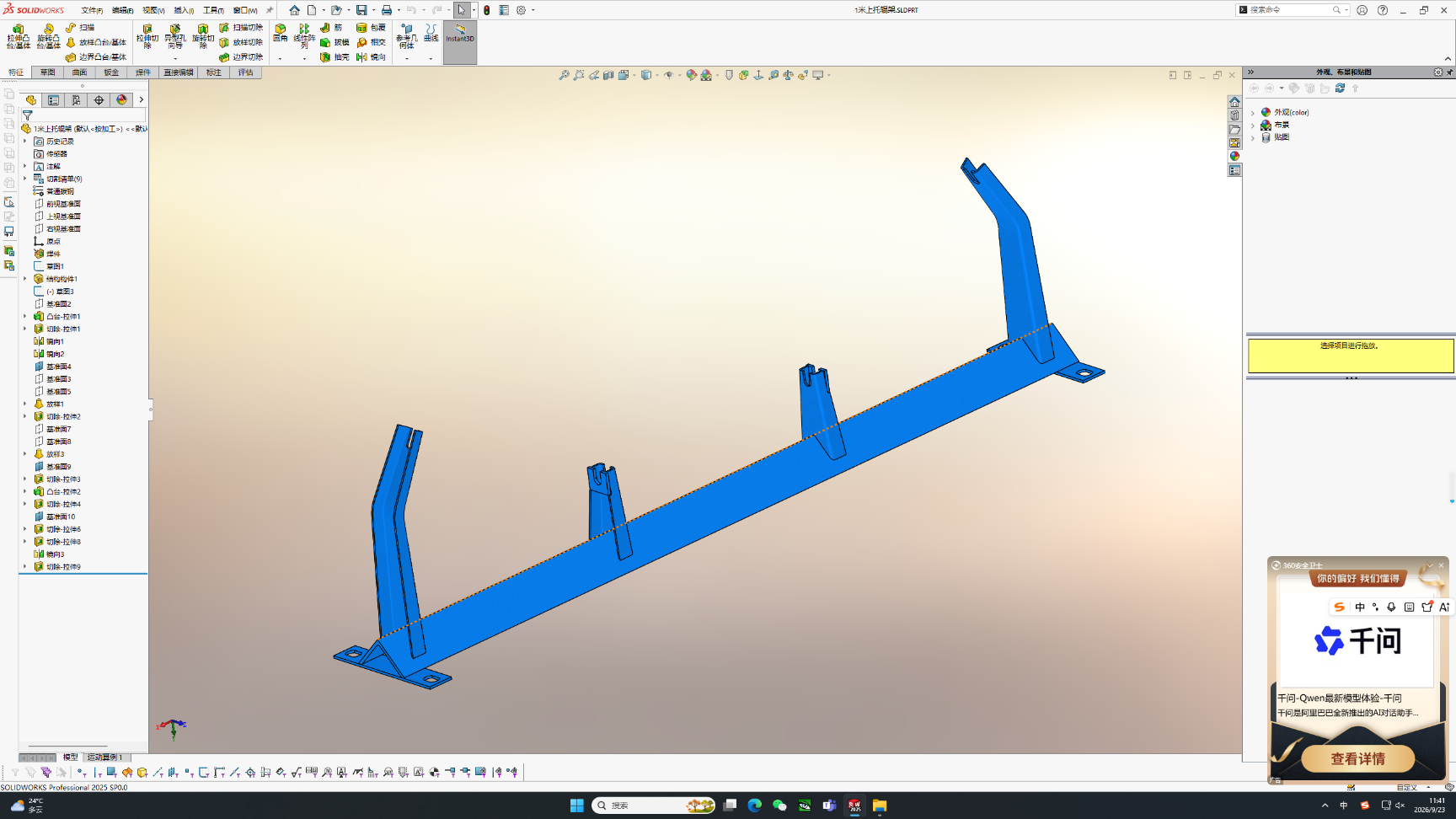The height and width of the screenshot is (819, 1456).
Task: Choose the 圆角 fillet tool
Action: coord(280,33)
